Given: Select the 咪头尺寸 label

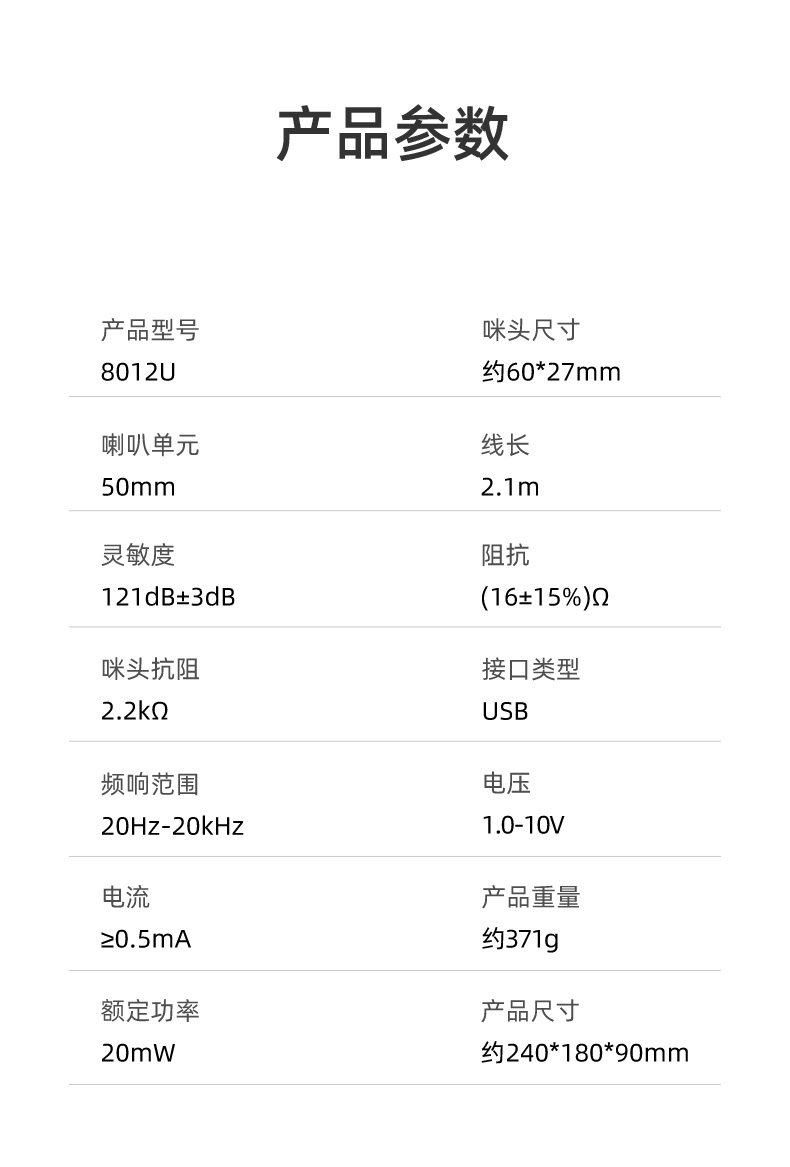Looking at the screenshot, I should (530, 330).
